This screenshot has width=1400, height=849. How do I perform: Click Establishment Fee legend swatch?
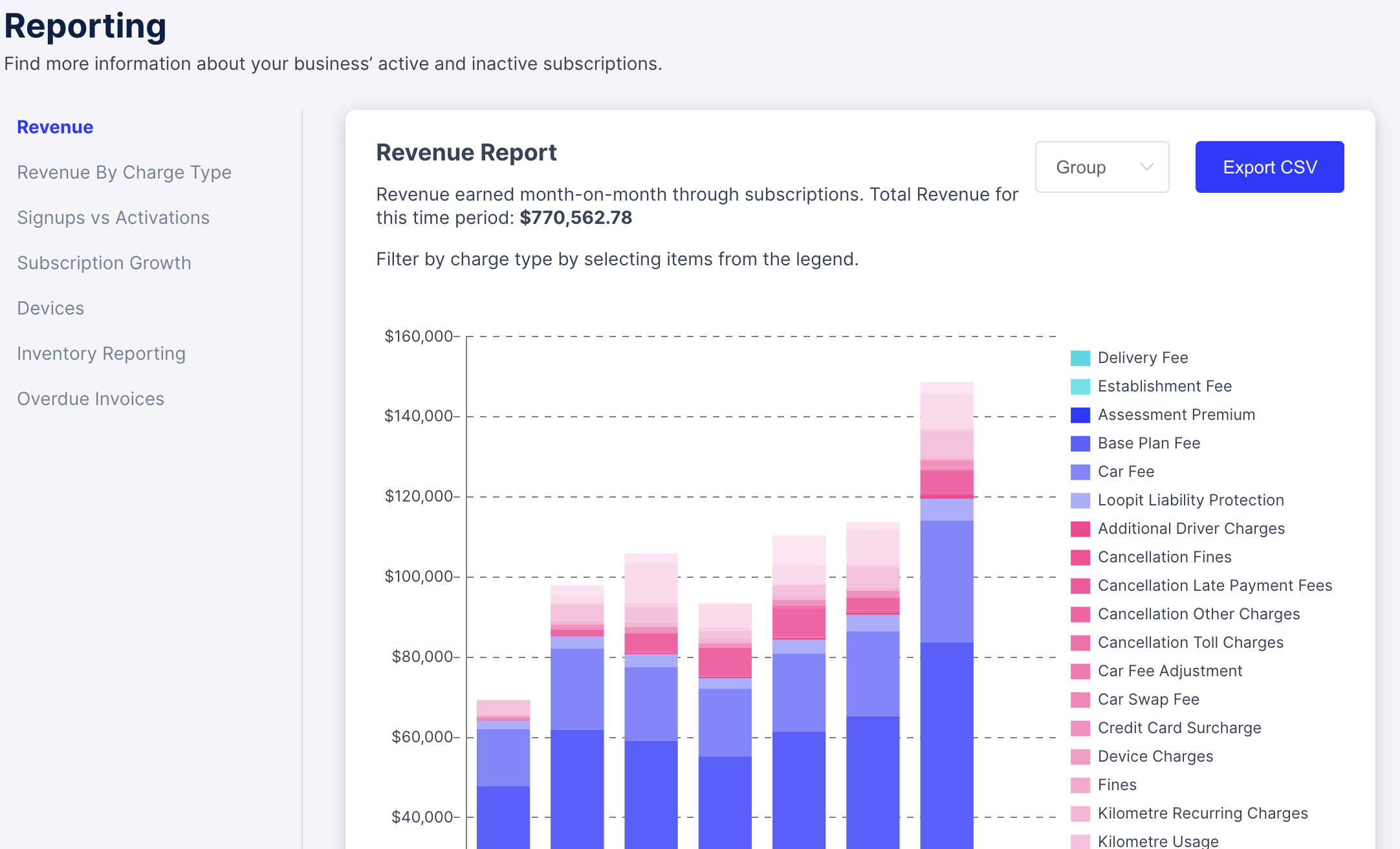point(1080,386)
